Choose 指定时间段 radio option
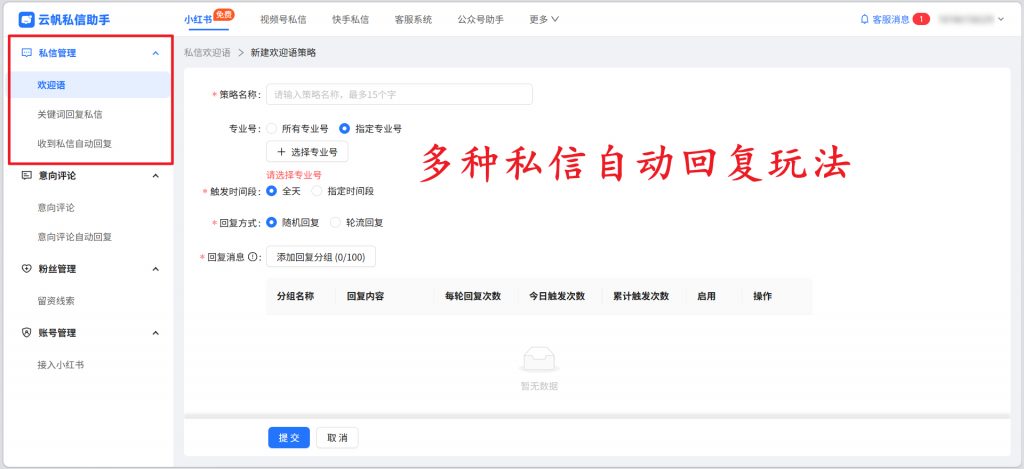This screenshot has width=1024, height=469. pos(317,191)
